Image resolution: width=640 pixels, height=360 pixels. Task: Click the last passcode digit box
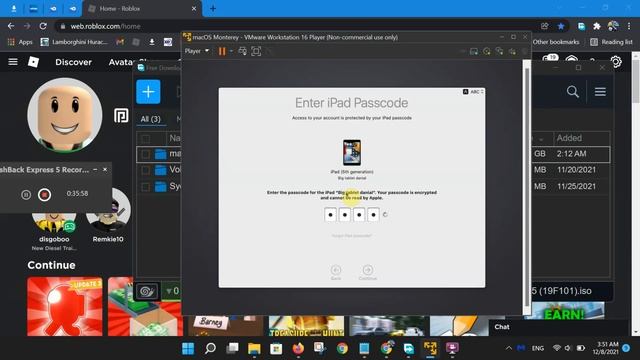point(373,215)
